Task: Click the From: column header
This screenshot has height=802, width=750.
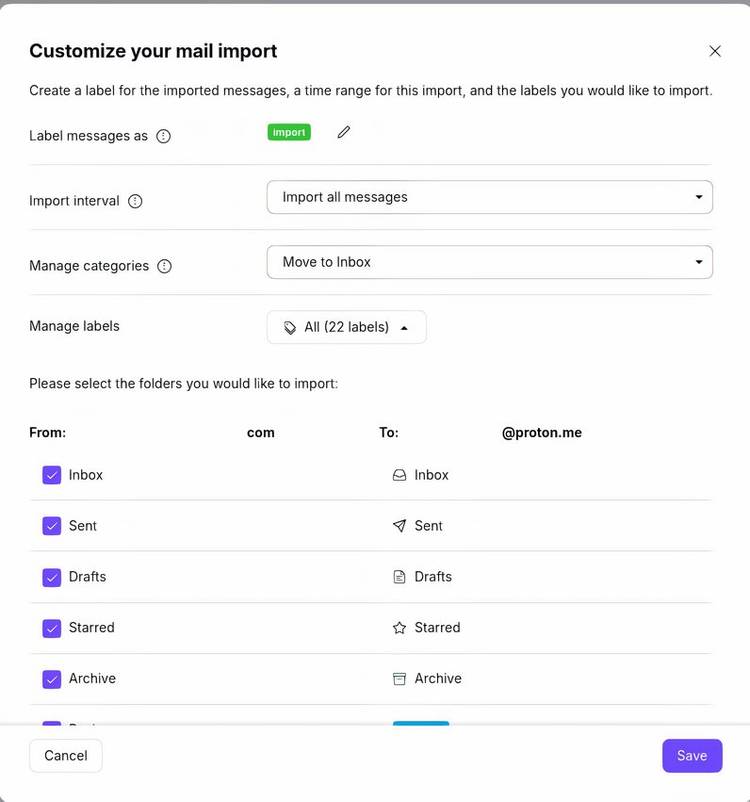Action: (48, 433)
